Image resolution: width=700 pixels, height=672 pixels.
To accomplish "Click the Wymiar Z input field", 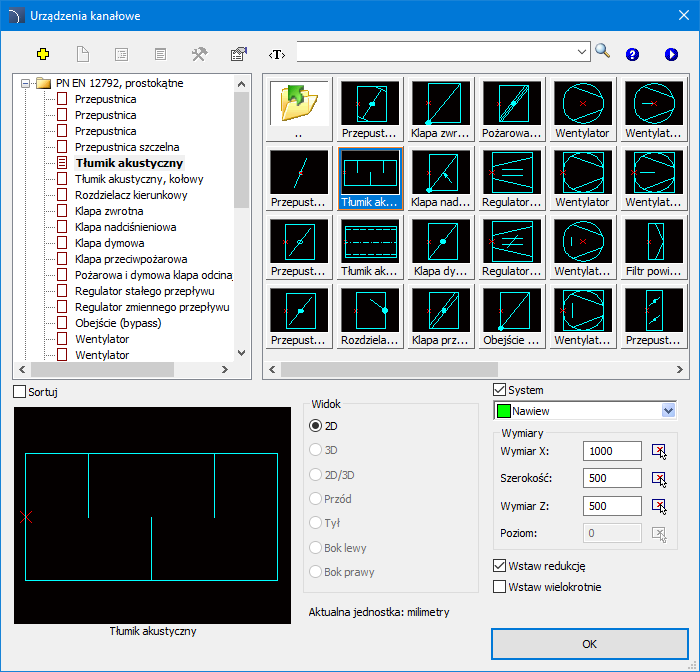I will coord(613,506).
